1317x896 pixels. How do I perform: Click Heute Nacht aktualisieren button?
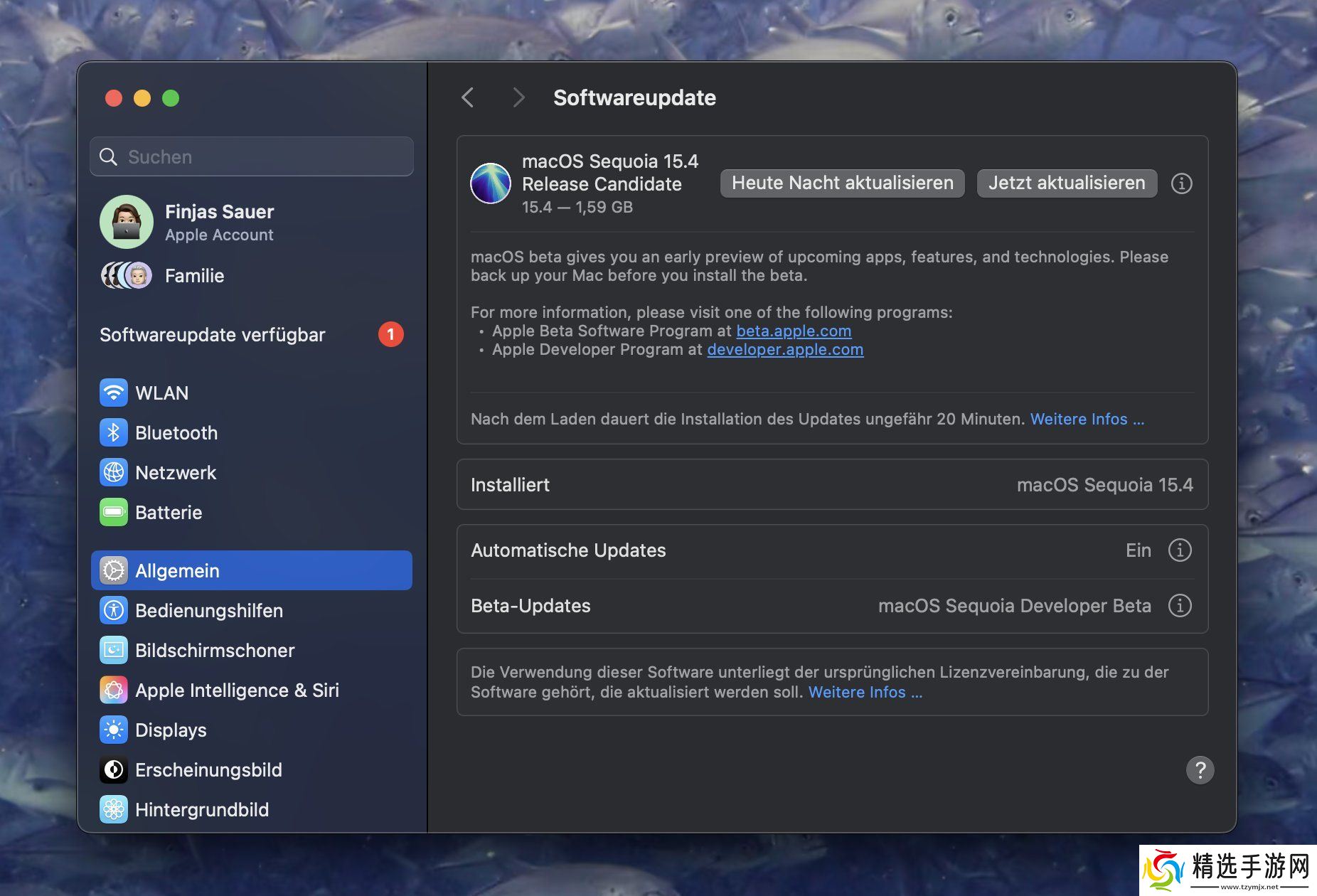click(x=842, y=183)
